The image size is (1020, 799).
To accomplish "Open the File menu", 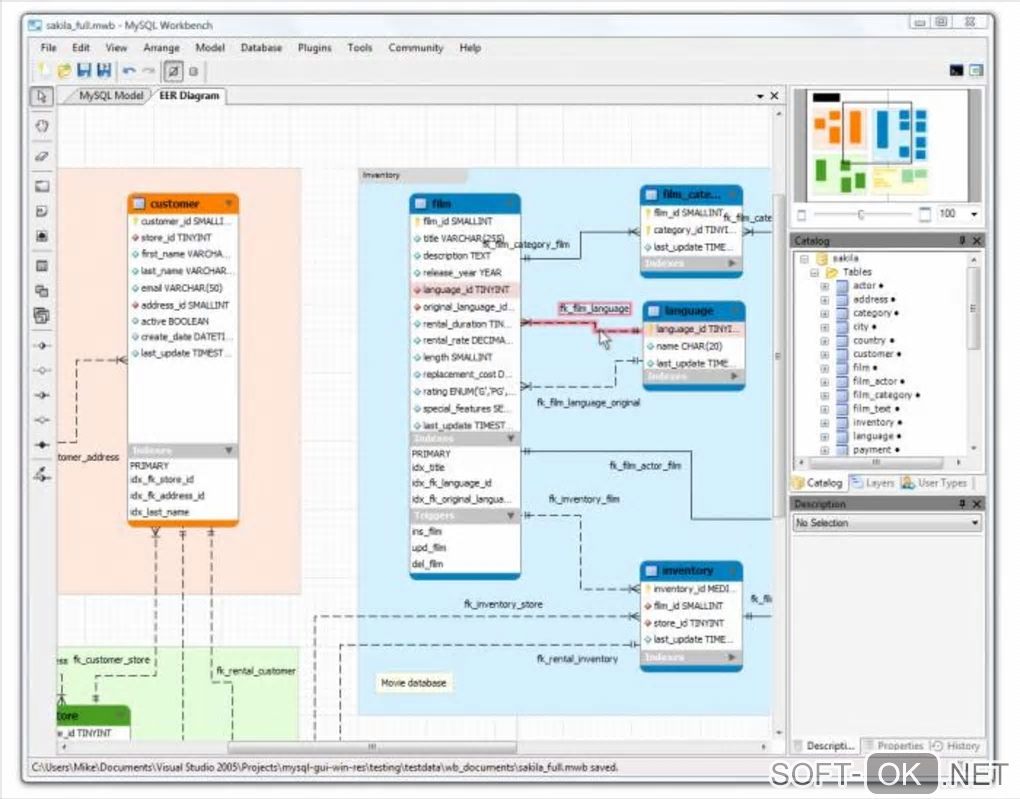I will pyautogui.click(x=48, y=48).
